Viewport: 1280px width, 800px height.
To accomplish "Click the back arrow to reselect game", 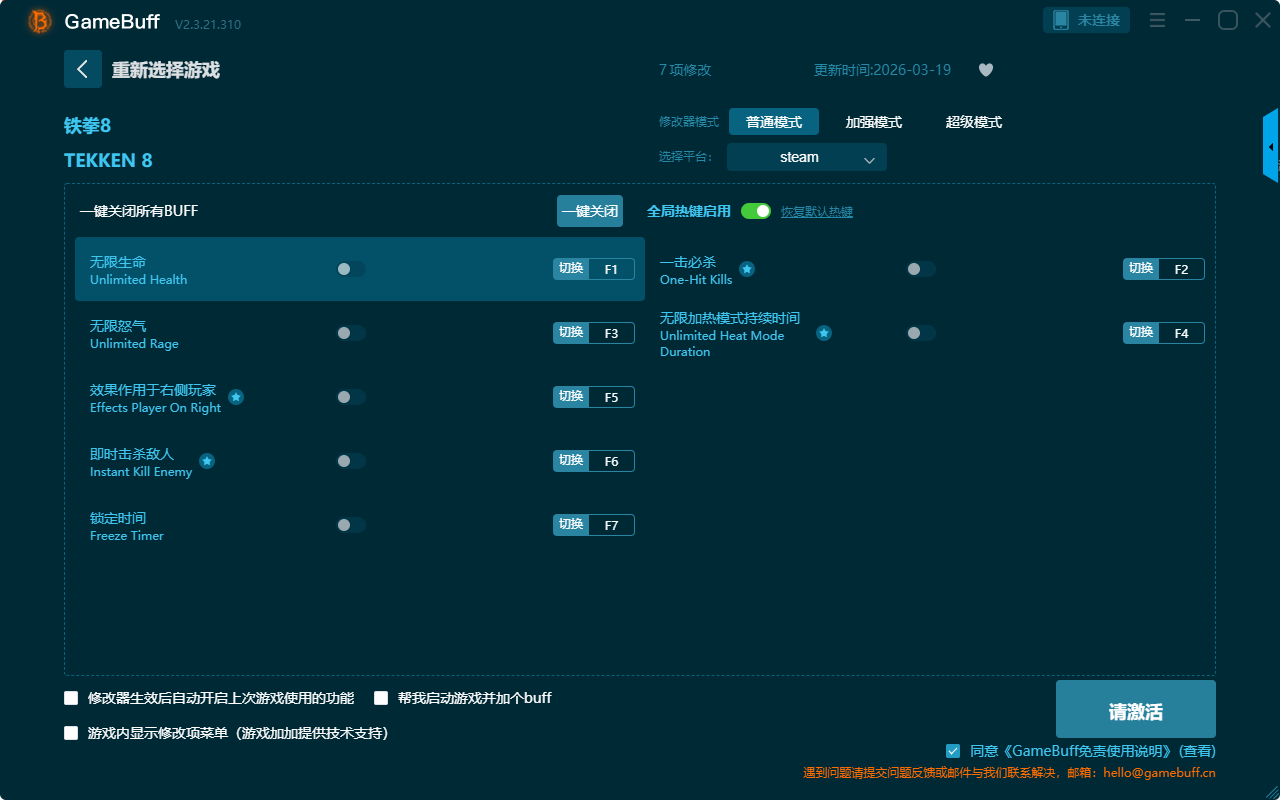I will (82, 69).
